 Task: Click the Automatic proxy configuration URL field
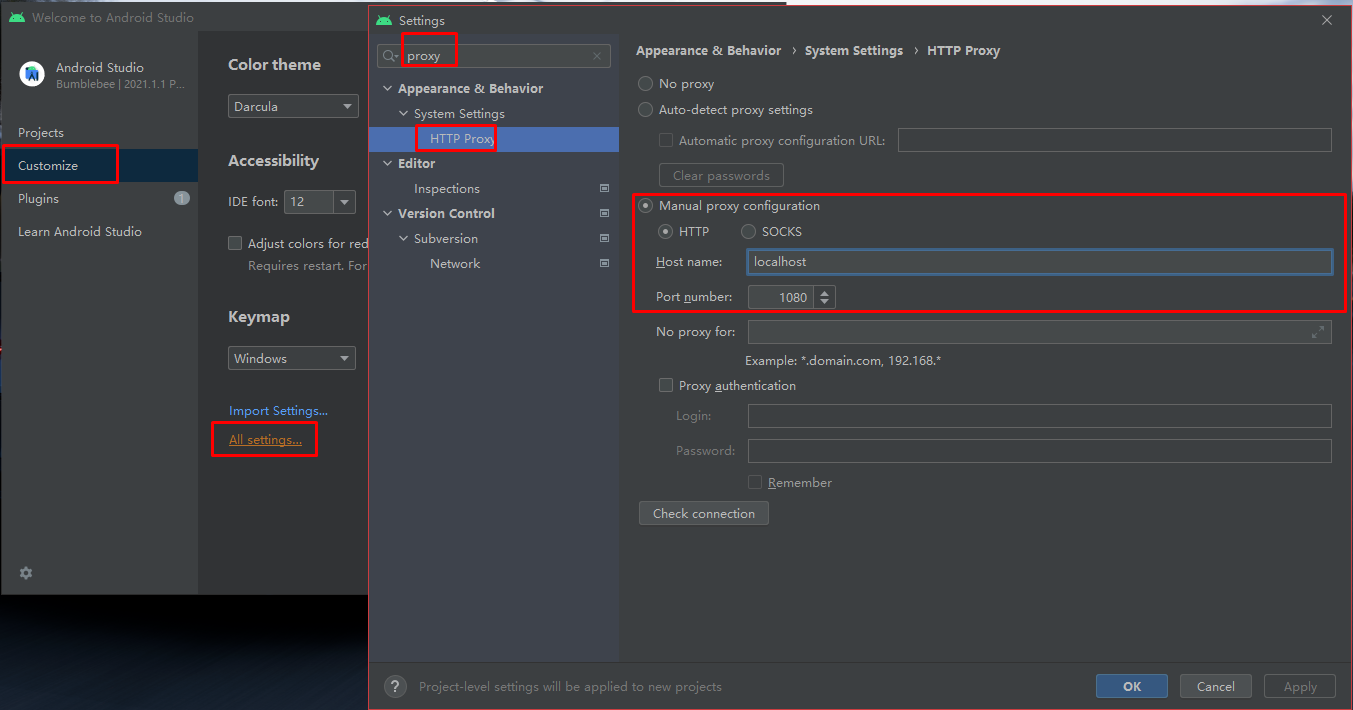click(x=1115, y=140)
